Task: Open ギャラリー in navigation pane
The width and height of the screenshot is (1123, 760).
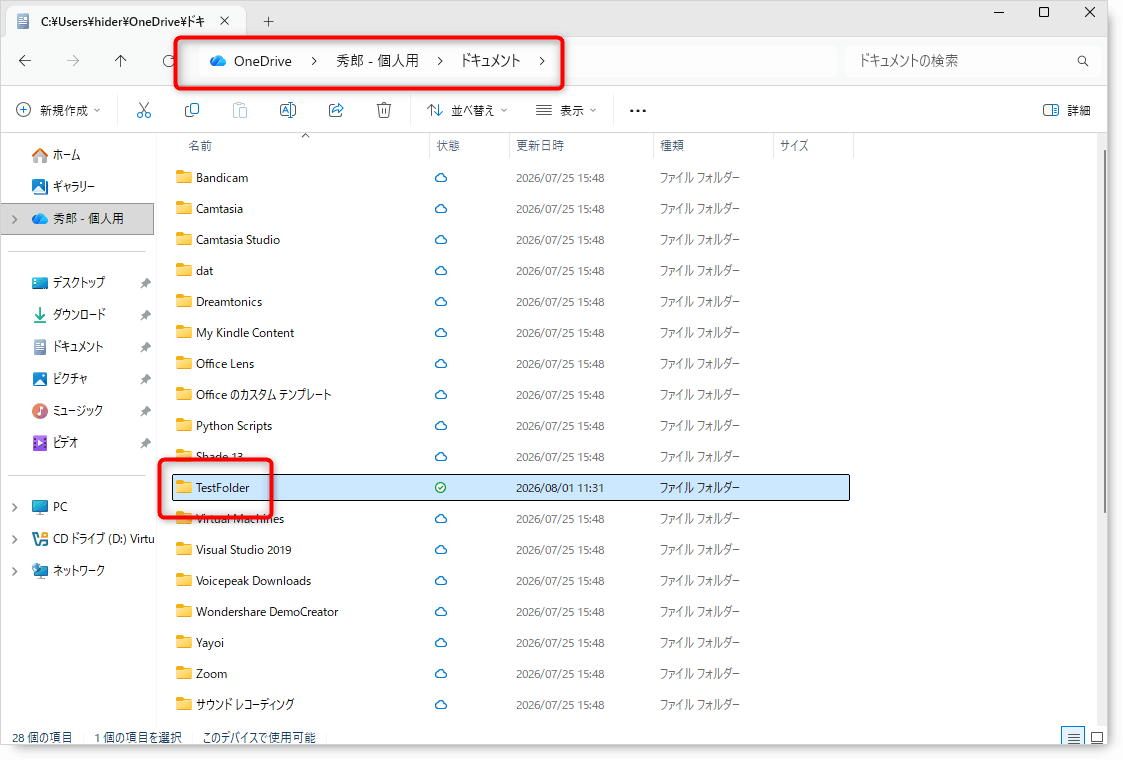Action: pyautogui.click(x=63, y=186)
